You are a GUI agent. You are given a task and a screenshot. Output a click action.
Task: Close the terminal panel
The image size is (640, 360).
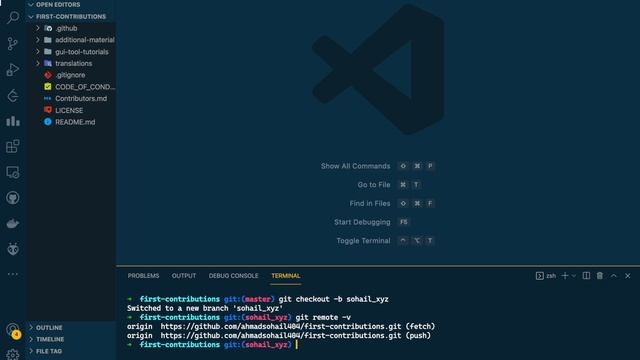628,276
